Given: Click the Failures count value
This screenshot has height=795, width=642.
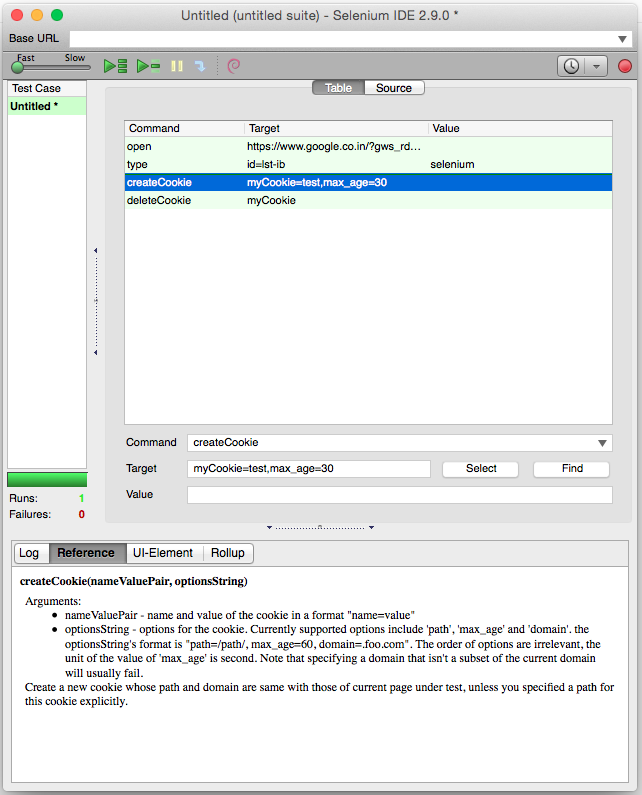Looking at the screenshot, I should pos(82,514).
